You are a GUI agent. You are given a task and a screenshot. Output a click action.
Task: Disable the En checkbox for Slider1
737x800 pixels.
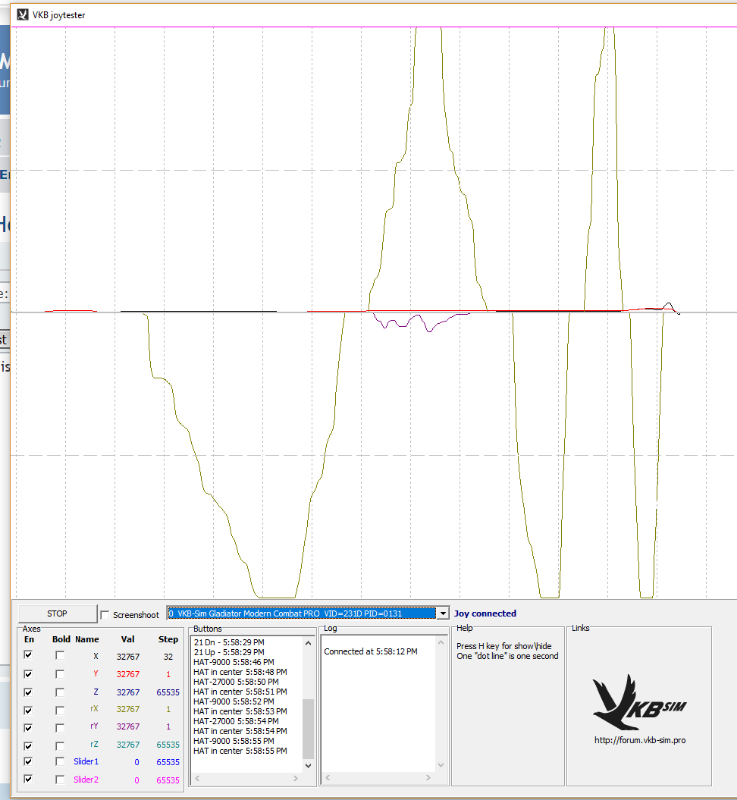[28, 761]
